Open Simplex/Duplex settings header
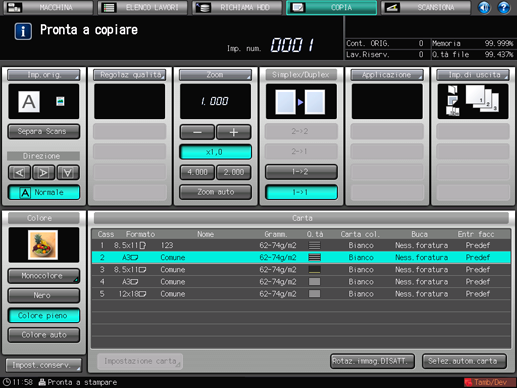517x388 pixels. pos(301,75)
